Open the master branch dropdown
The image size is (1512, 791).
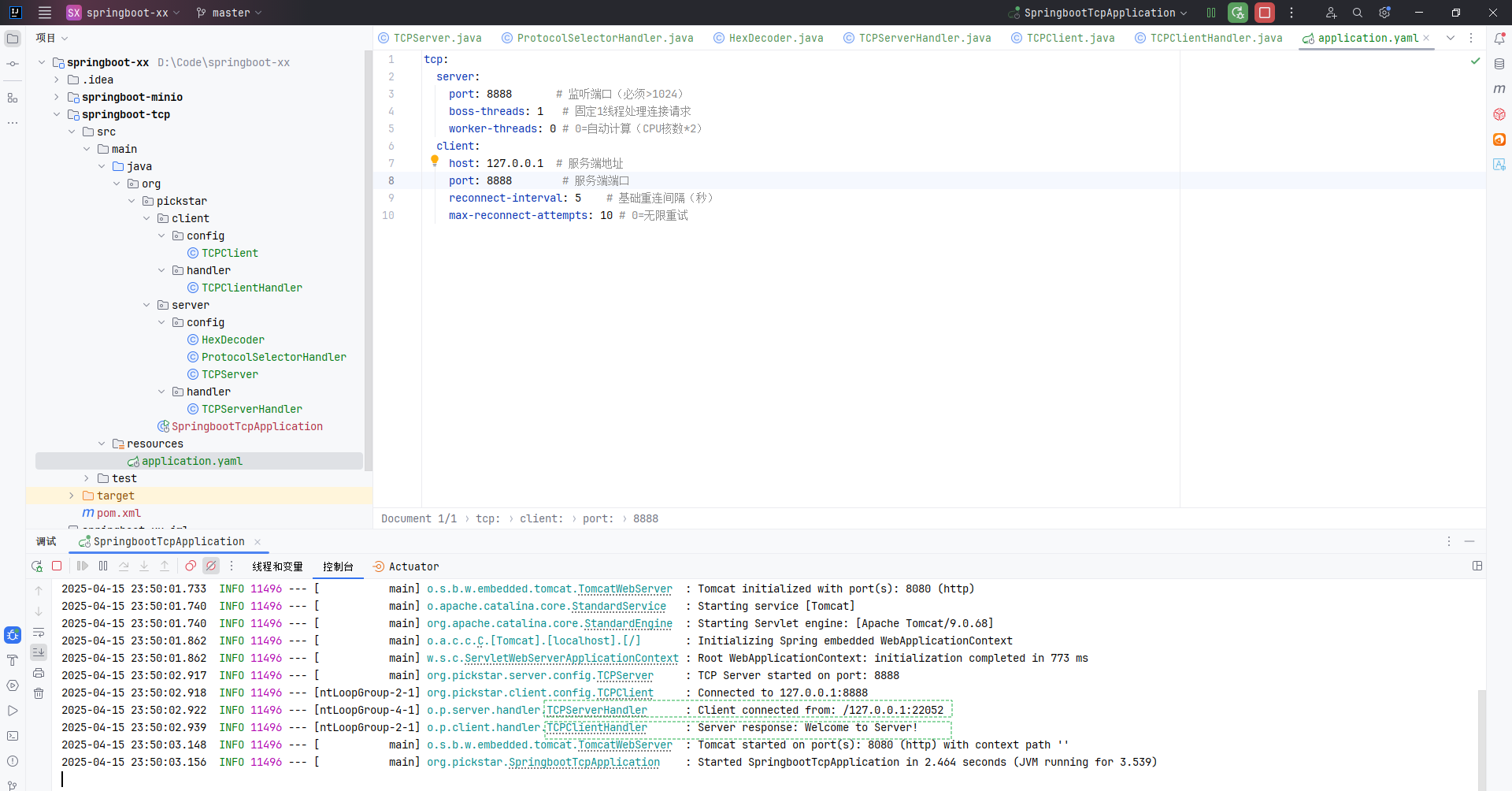(x=228, y=13)
